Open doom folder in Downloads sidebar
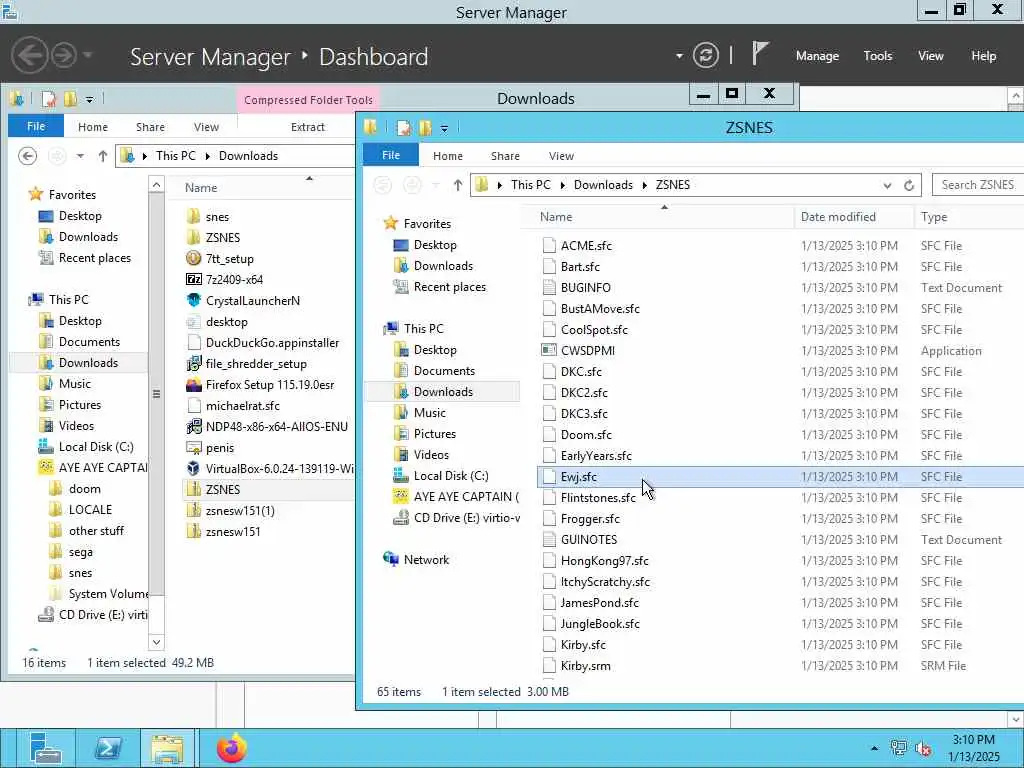Viewport: 1024px width, 768px height. coord(84,488)
